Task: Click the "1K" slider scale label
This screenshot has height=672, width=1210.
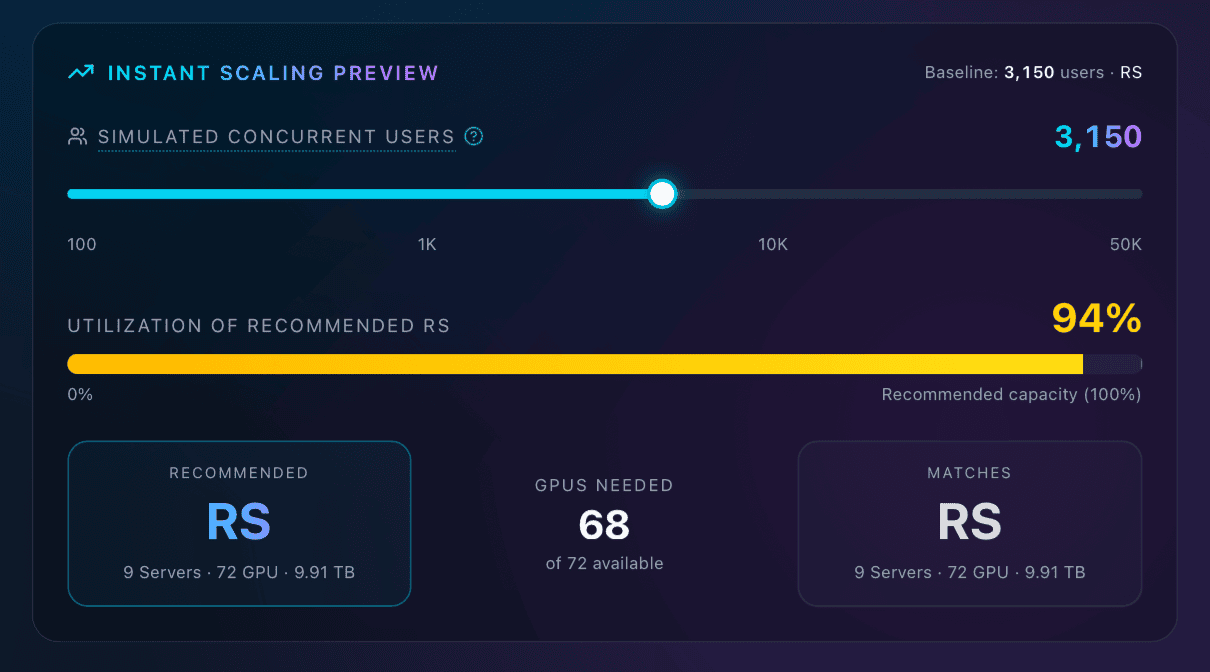Action: tap(427, 245)
